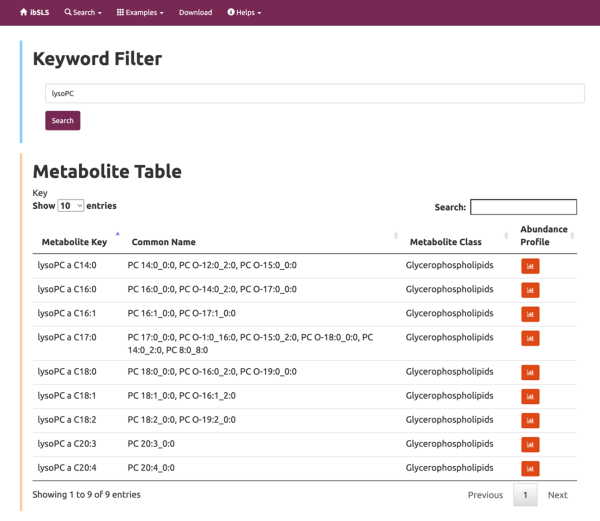Go to Next page of results
This screenshot has height=521, width=600.
coord(558,495)
